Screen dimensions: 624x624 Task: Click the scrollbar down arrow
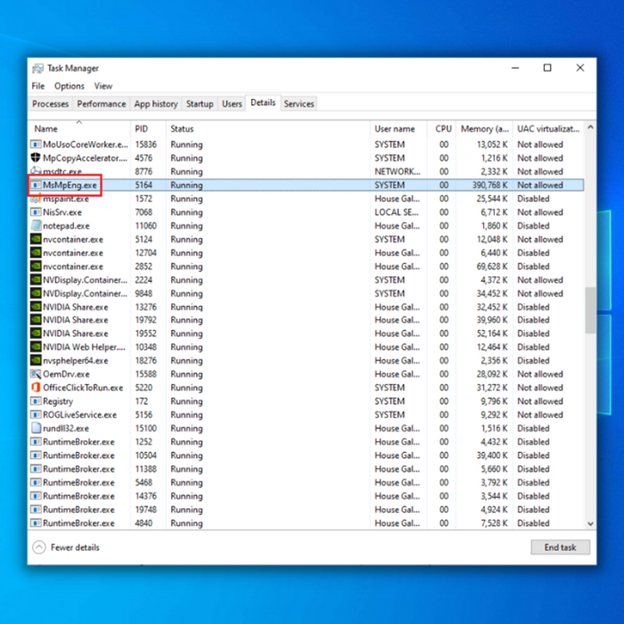click(591, 524)
